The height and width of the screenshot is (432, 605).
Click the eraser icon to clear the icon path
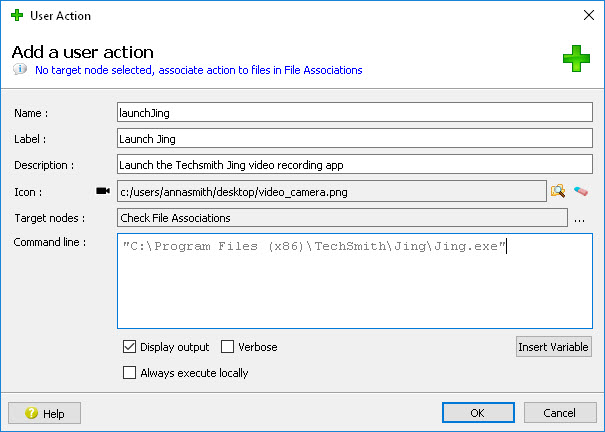[x=581, y=191]
